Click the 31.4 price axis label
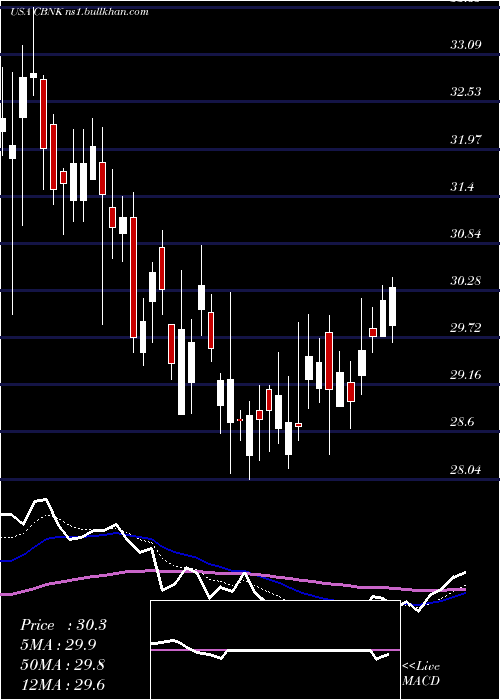Screen dimensions: 500x700 (x=462, y=187)
